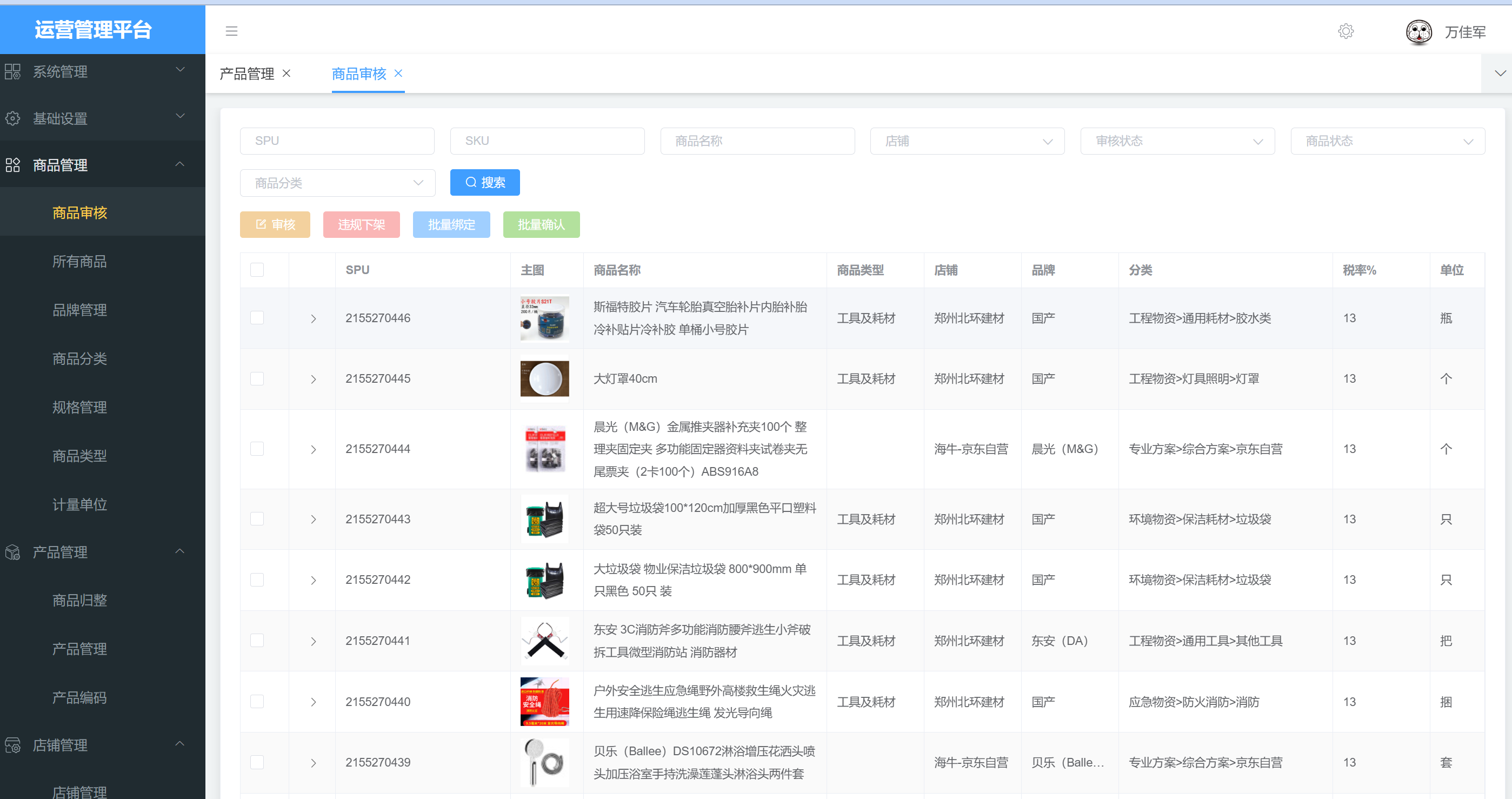Image resolution: width=1512 pixels, height=799 pixels.
Task: Open thumbnail of 晨光 金属推夹器 product
Action: coord(545,449)
